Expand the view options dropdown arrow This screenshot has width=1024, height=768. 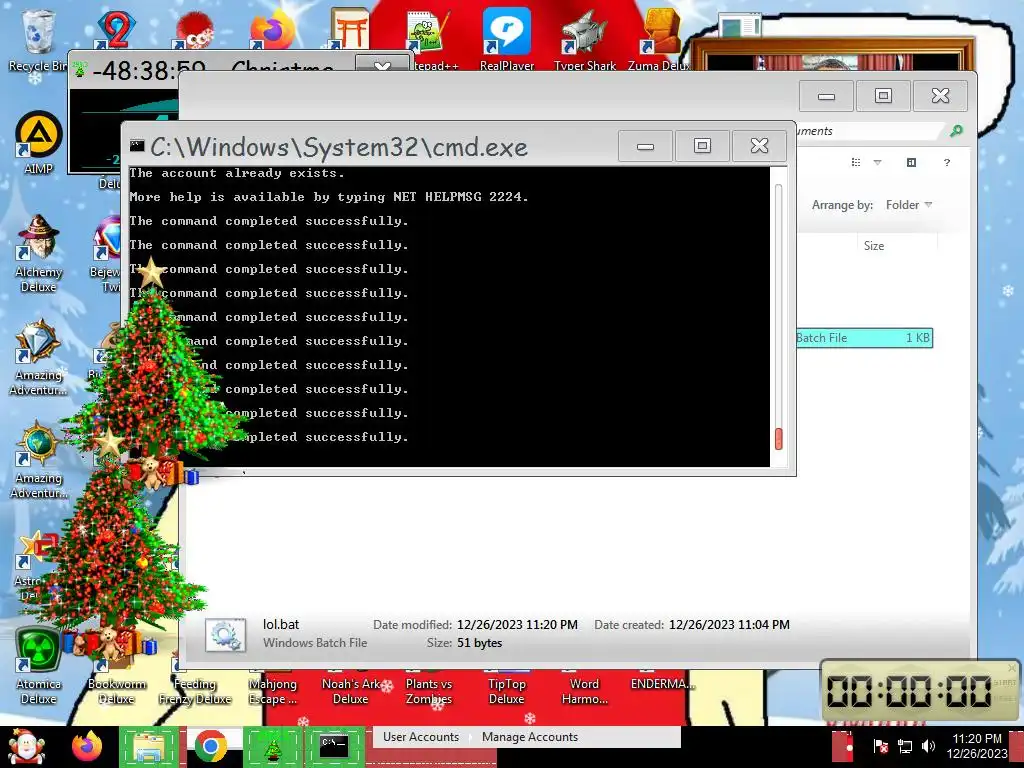[x=878, y=163]
